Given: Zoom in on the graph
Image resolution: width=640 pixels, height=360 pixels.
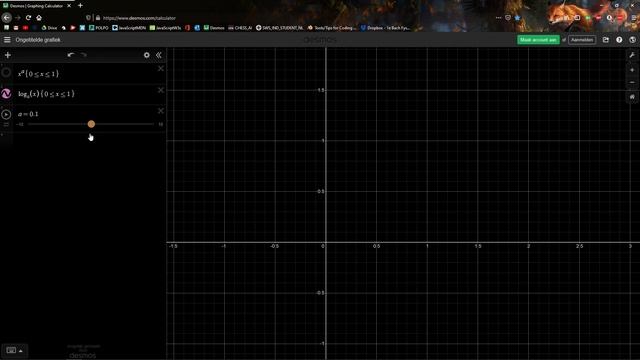Looking at the screenshot, I should 632,70.
